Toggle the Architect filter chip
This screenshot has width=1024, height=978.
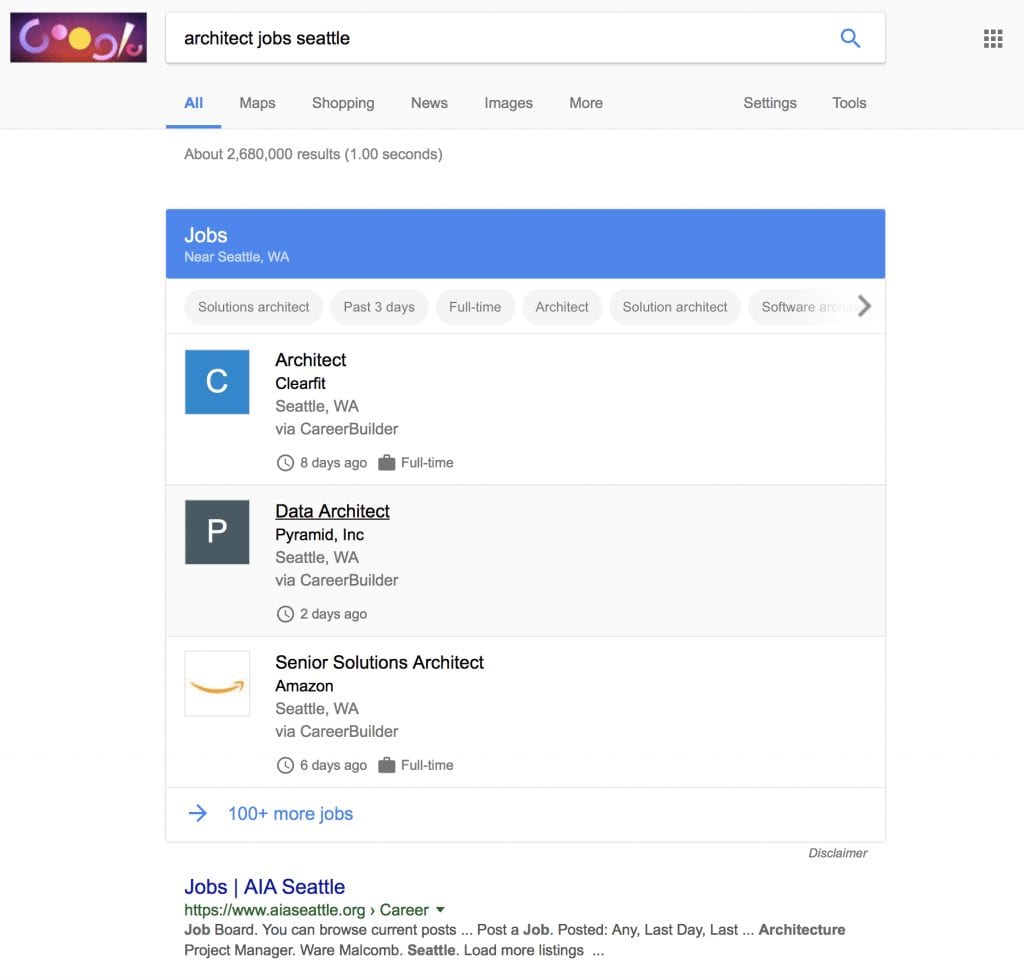coord(562,307)
